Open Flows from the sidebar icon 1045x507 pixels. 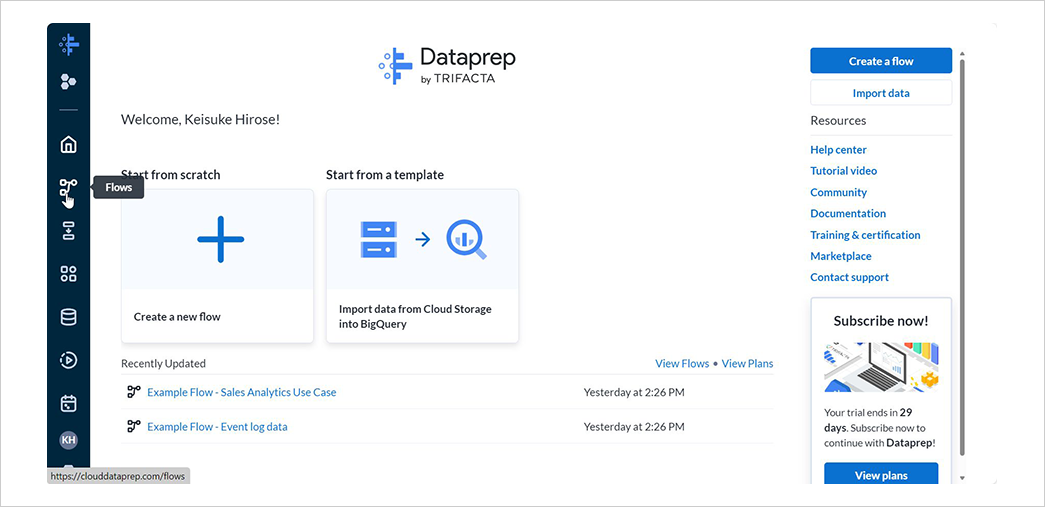coord(68,188)
